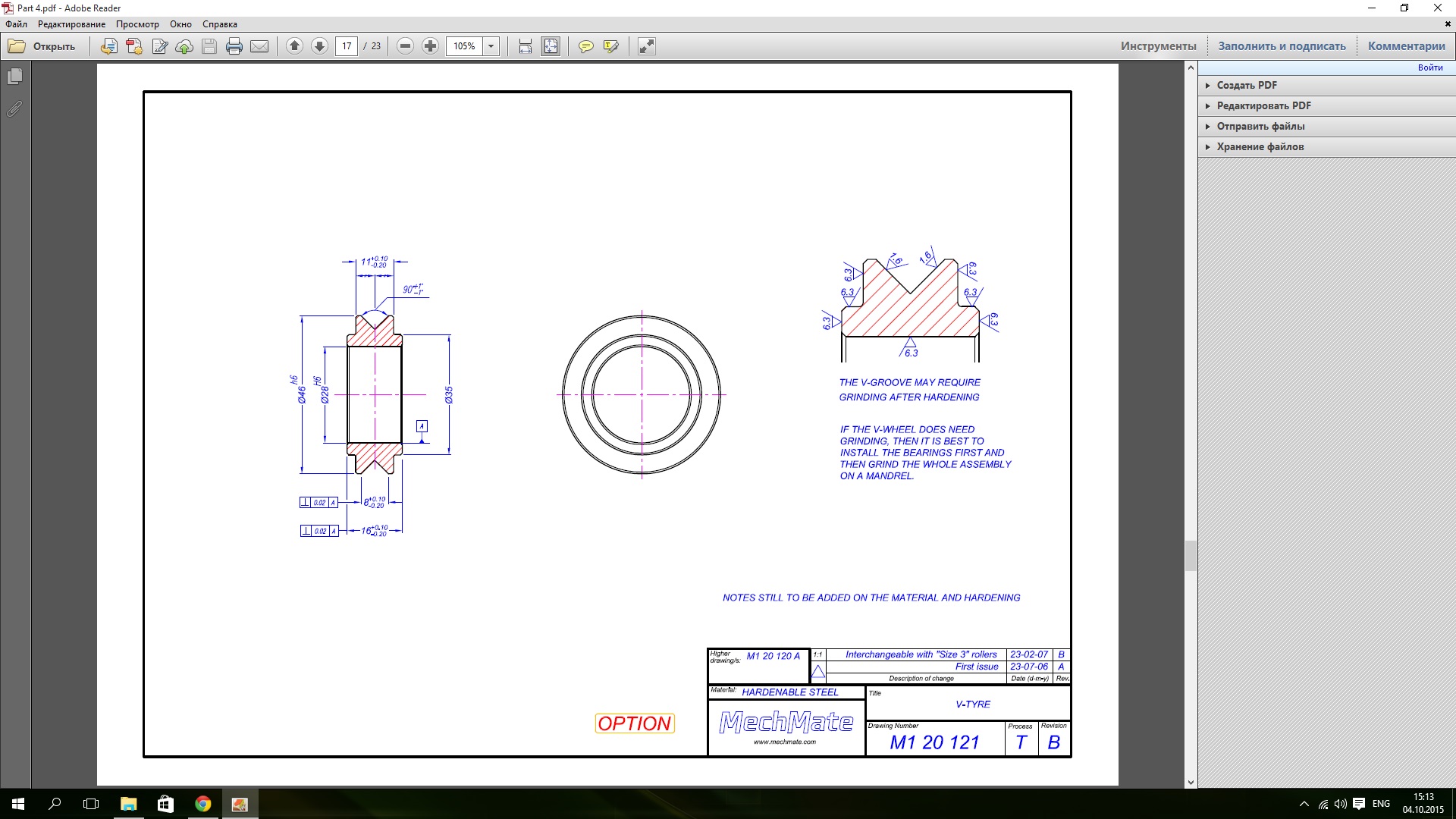This screenshot has width=1456, height=819.
Task: Click the Открыть button
Action: tap(42, 46)
